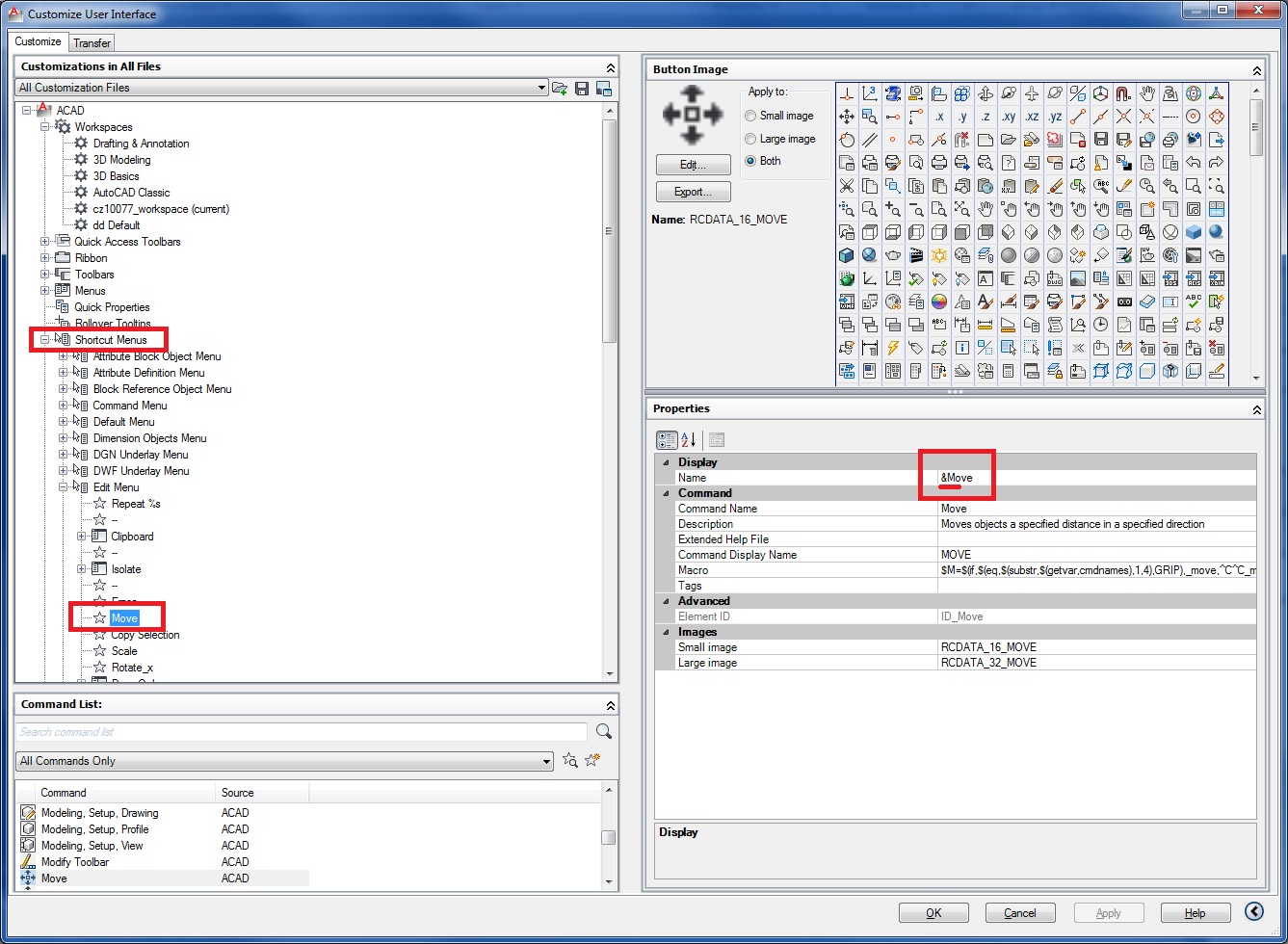Click the Load partial customization file icon
The image size is (1288, 944).
coord(560,88)
